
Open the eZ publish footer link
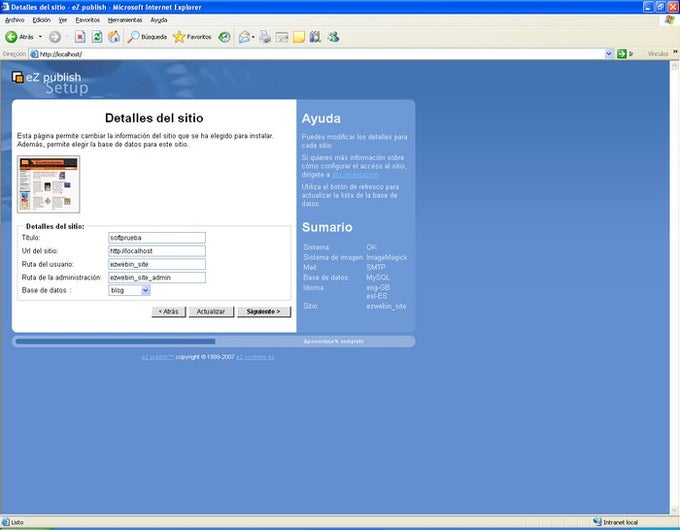click(157, 357)
